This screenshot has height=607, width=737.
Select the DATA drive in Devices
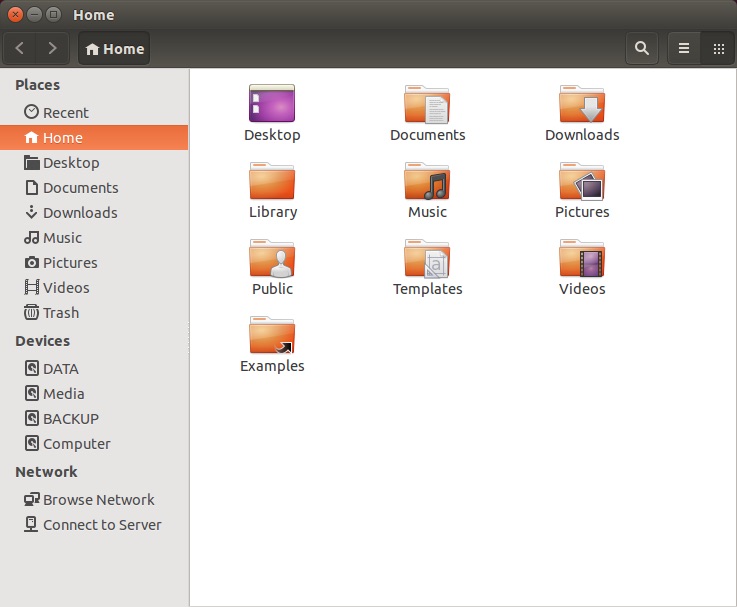(60, 369)
